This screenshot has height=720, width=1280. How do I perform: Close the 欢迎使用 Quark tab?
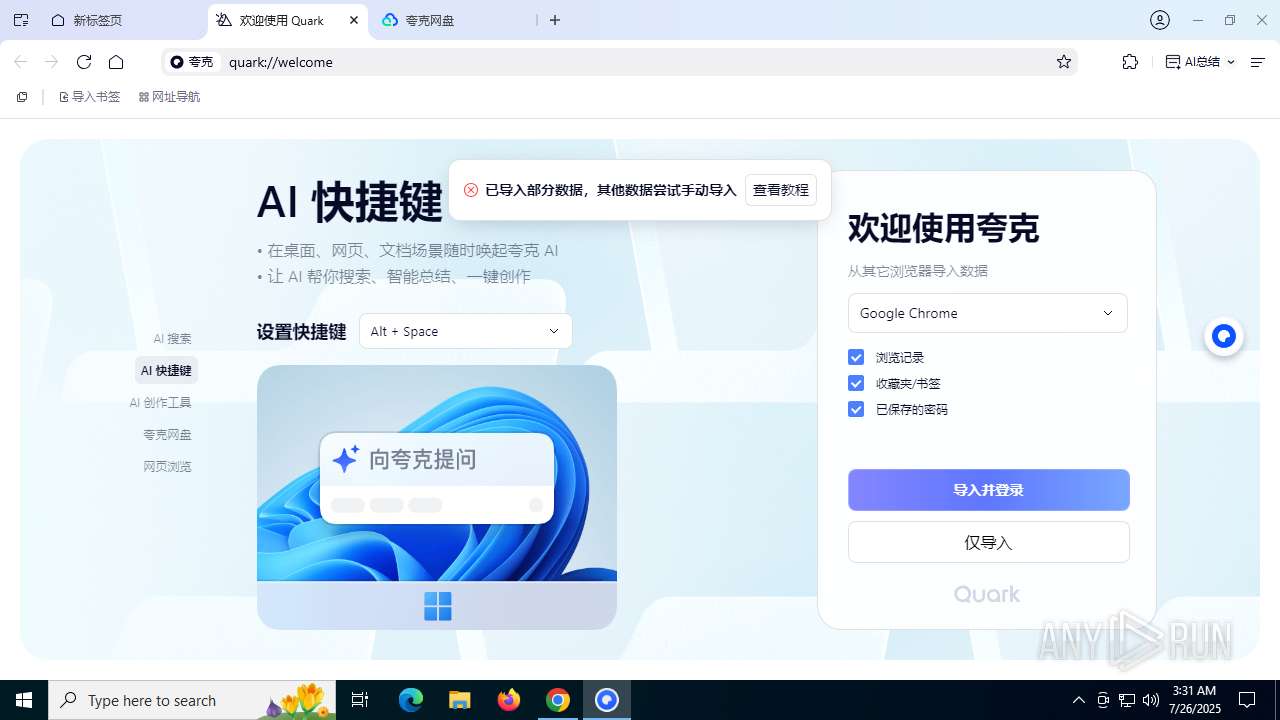(x=354, y=20)
